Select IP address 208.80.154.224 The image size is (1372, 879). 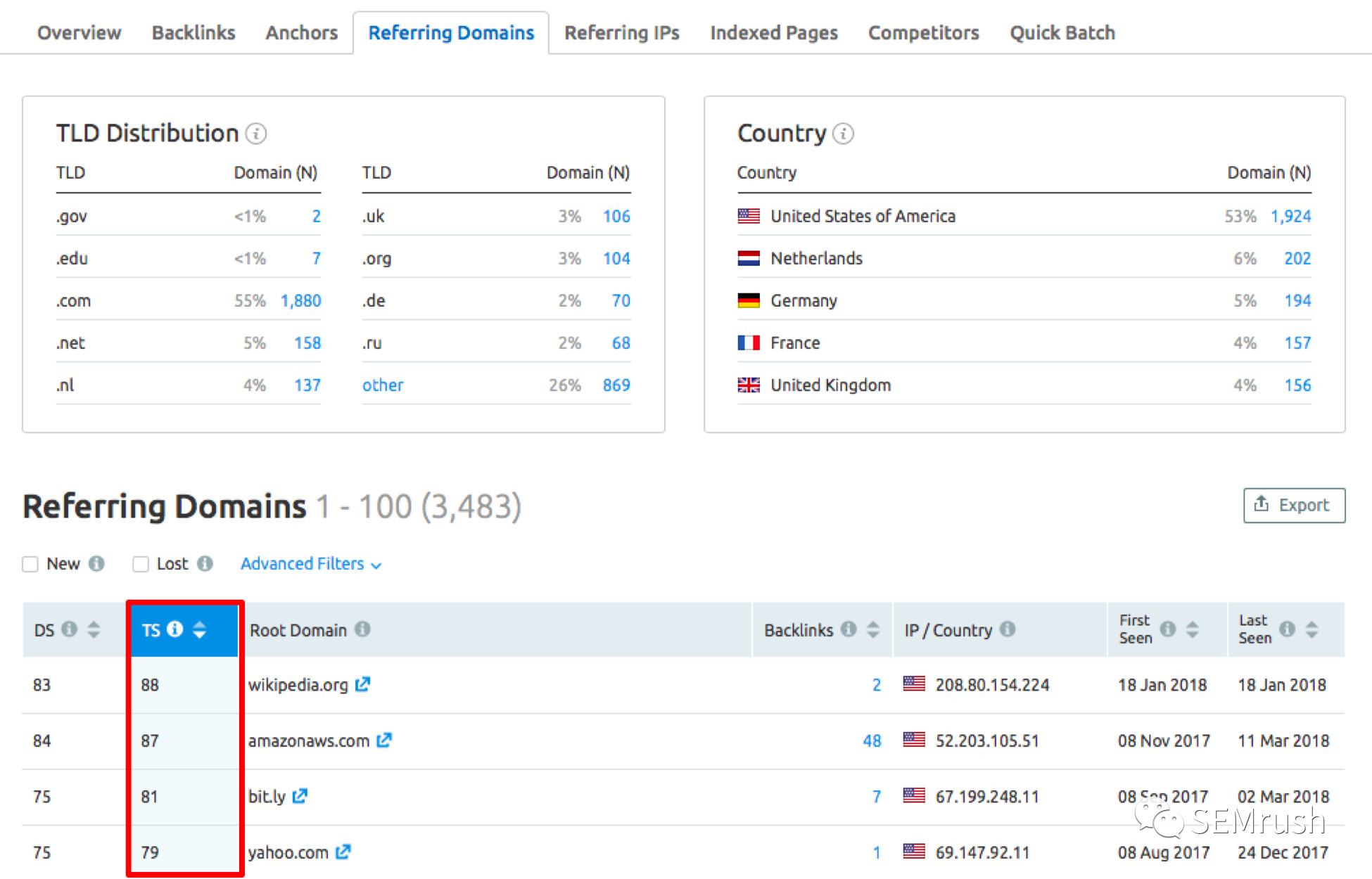[x=992, y=684]
